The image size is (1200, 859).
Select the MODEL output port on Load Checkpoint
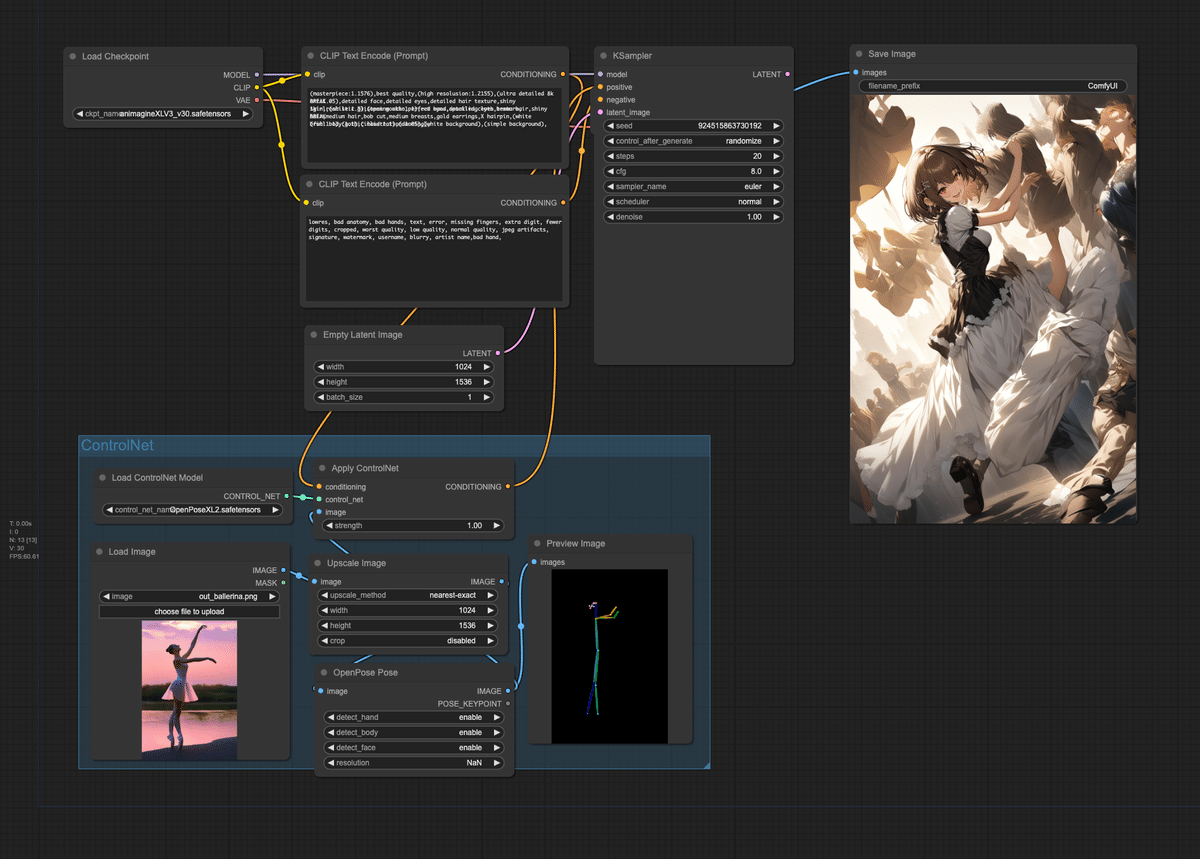[259, 74]
